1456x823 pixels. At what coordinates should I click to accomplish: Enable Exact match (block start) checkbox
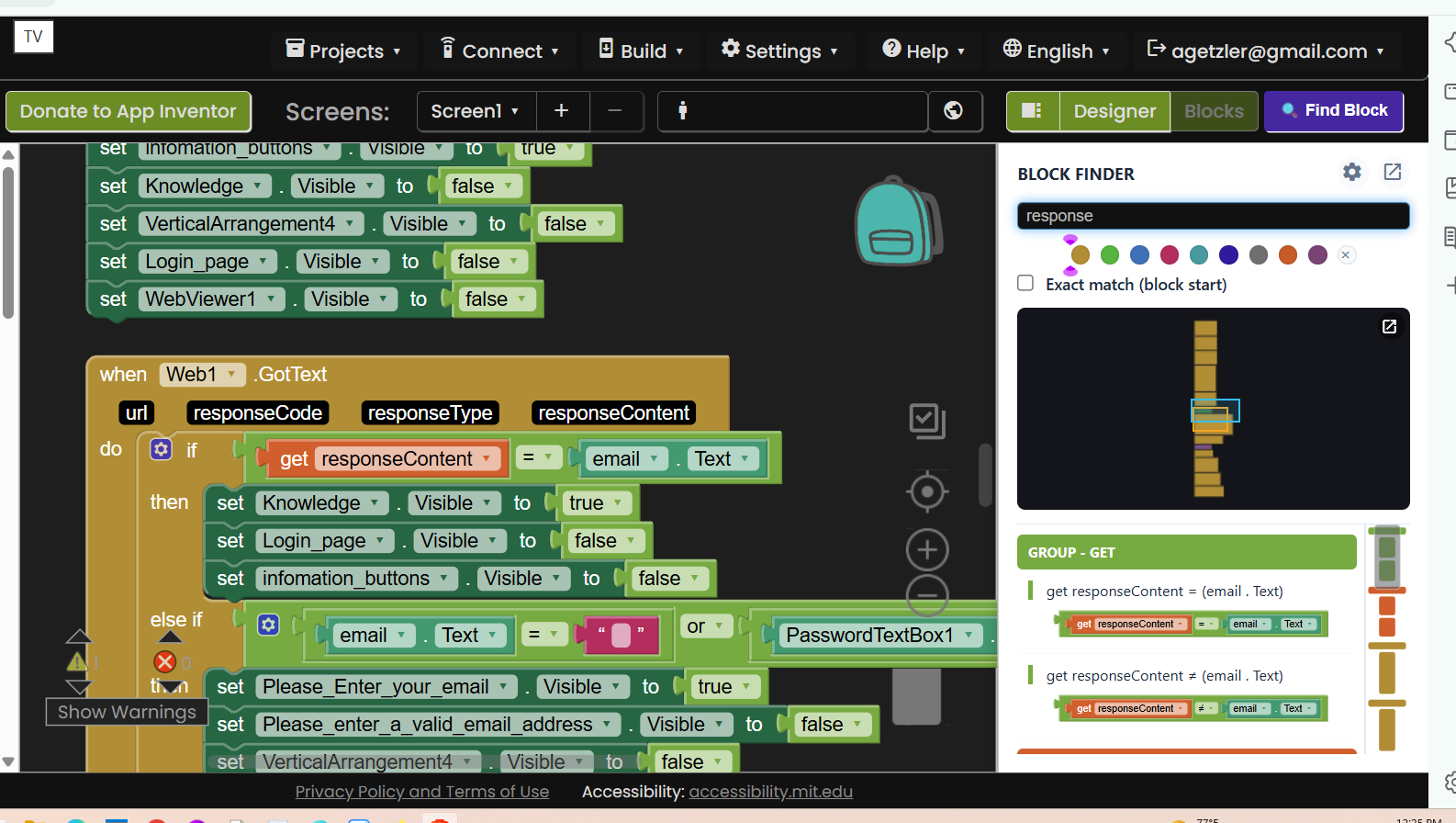(1025, 283)
